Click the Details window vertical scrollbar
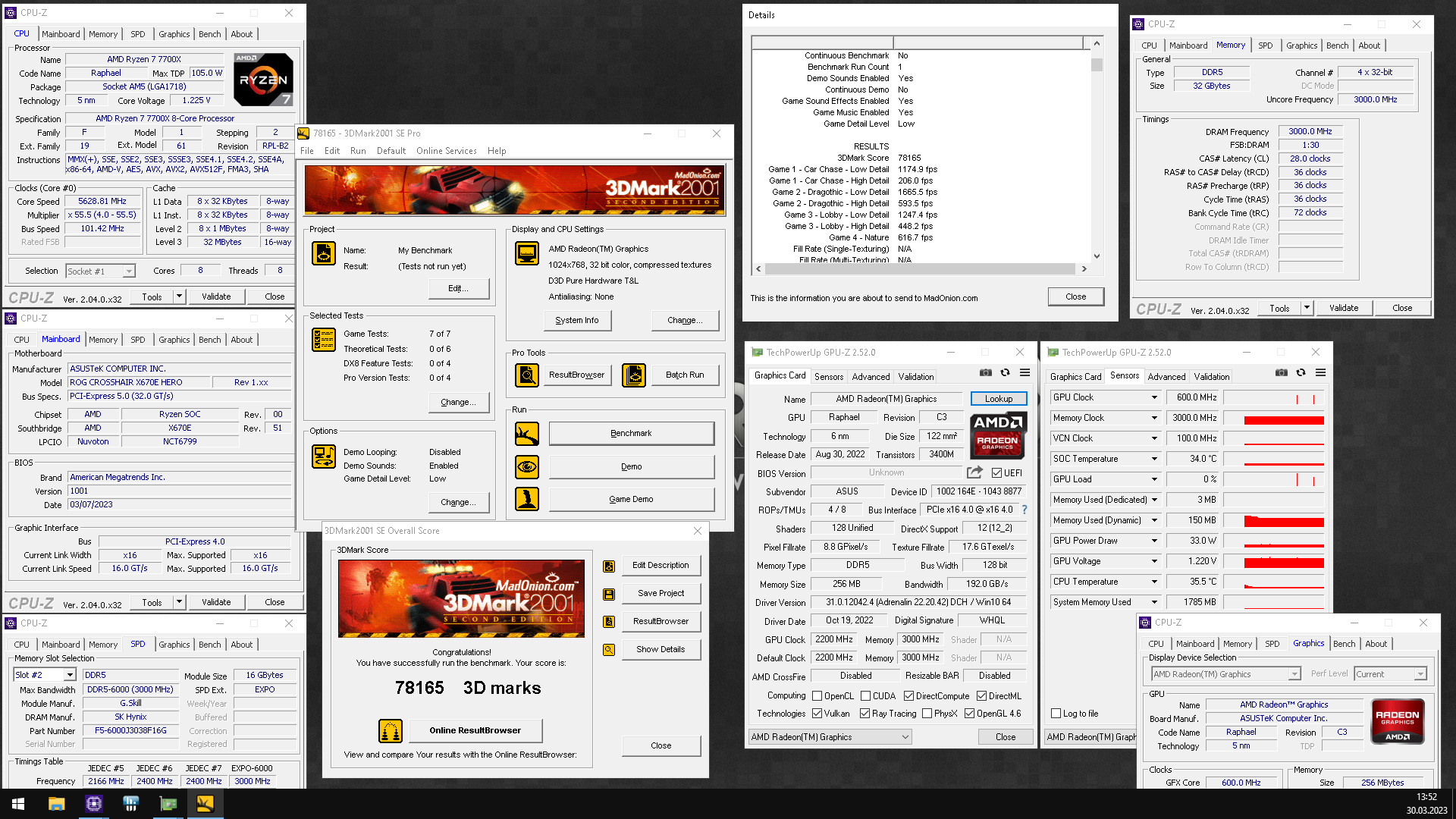The width and height of the screenshot is (1456, 819). coord(1097,150)
